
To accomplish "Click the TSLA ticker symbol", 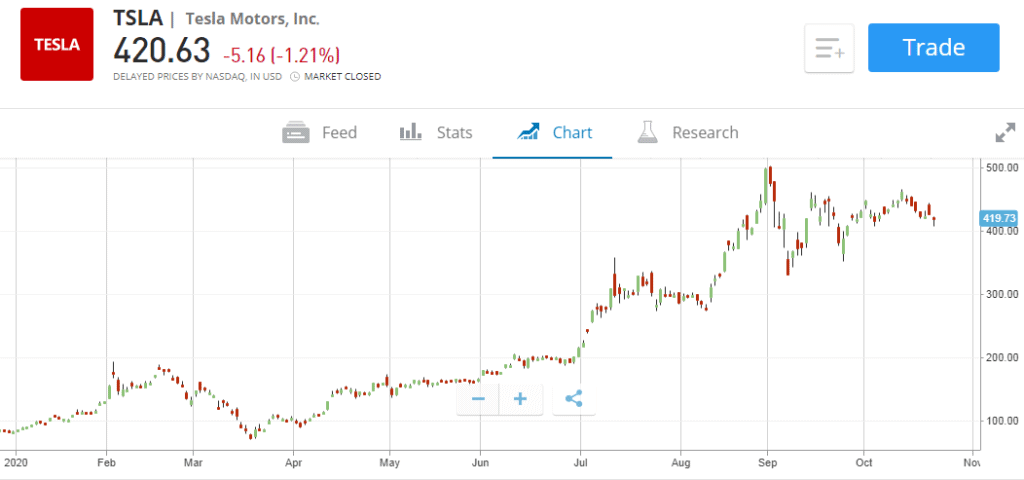I will point(138,18).
